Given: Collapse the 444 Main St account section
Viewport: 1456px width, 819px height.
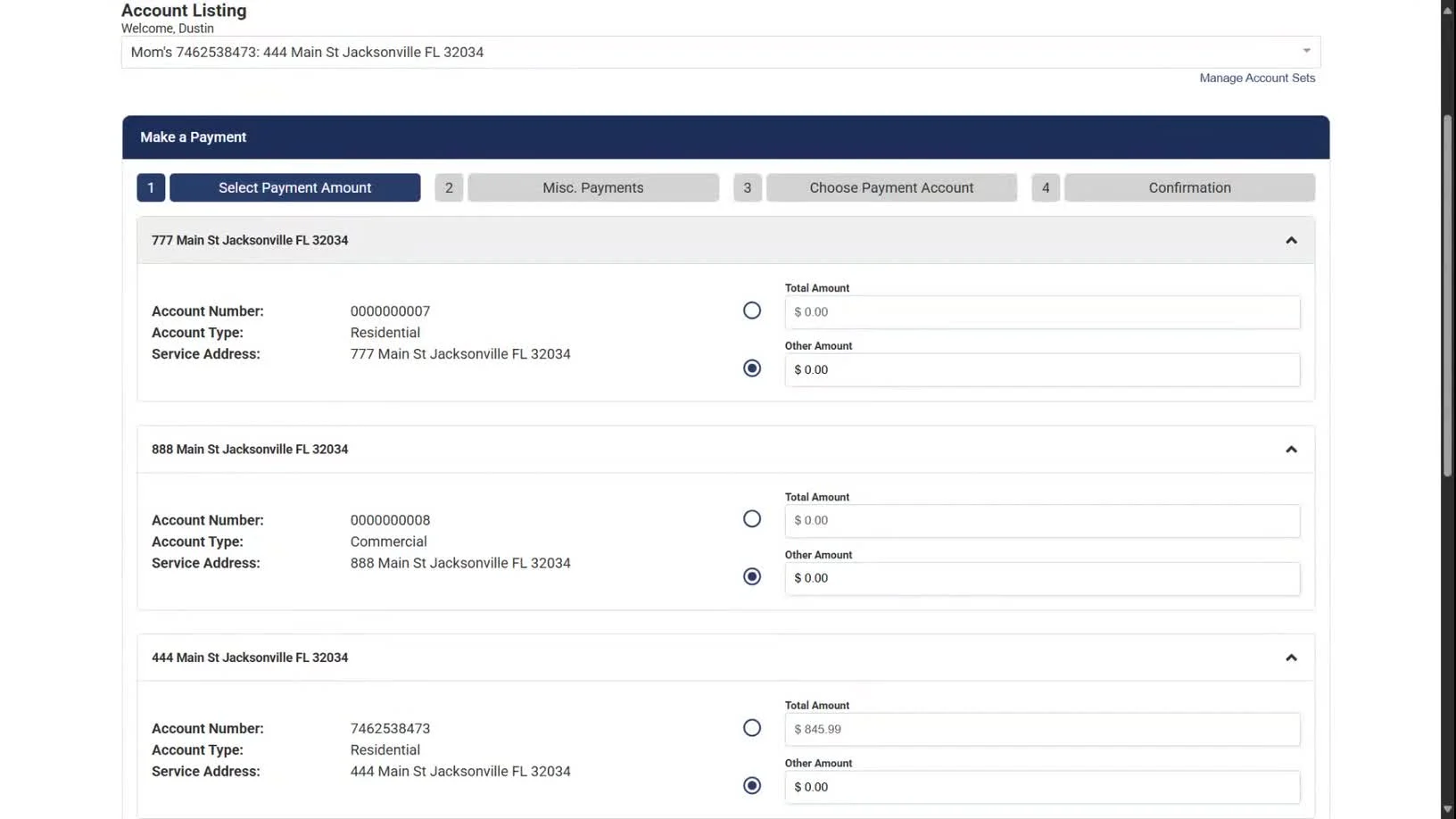Looking at the screenshot, I should click(x=1291, y=658).
